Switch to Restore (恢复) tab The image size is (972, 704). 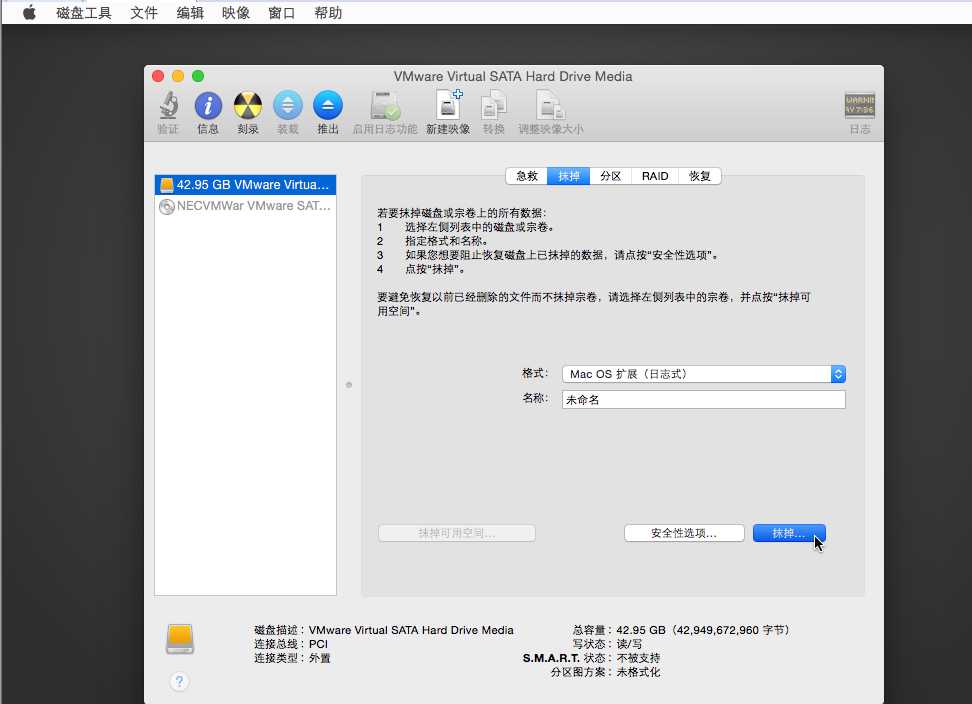[700, 176]
